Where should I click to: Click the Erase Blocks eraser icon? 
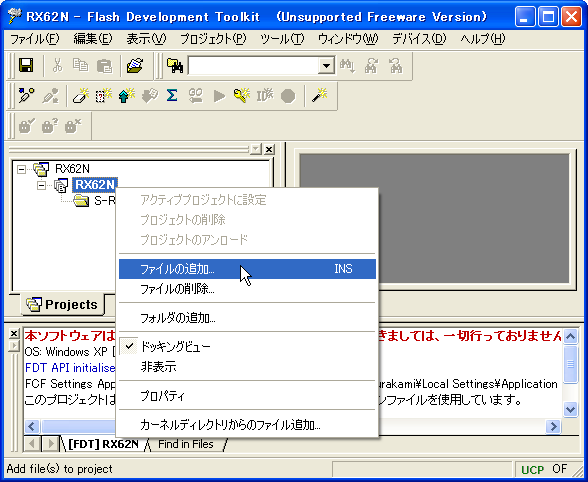coord(81,96)
